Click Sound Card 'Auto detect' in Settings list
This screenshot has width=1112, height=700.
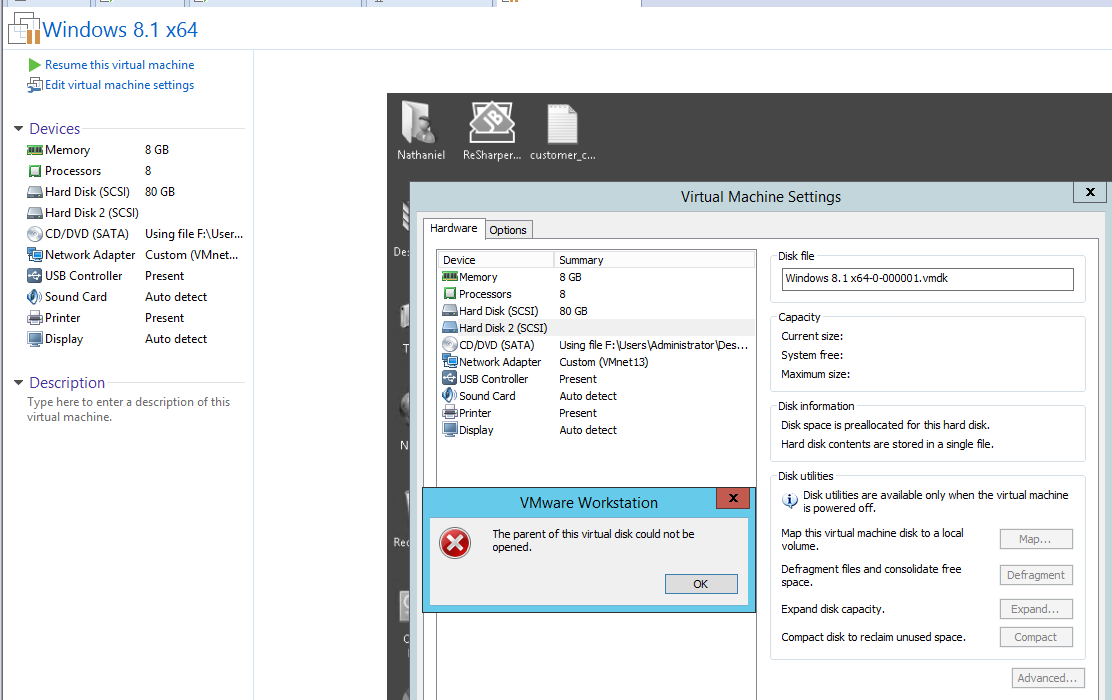[588, 396]
